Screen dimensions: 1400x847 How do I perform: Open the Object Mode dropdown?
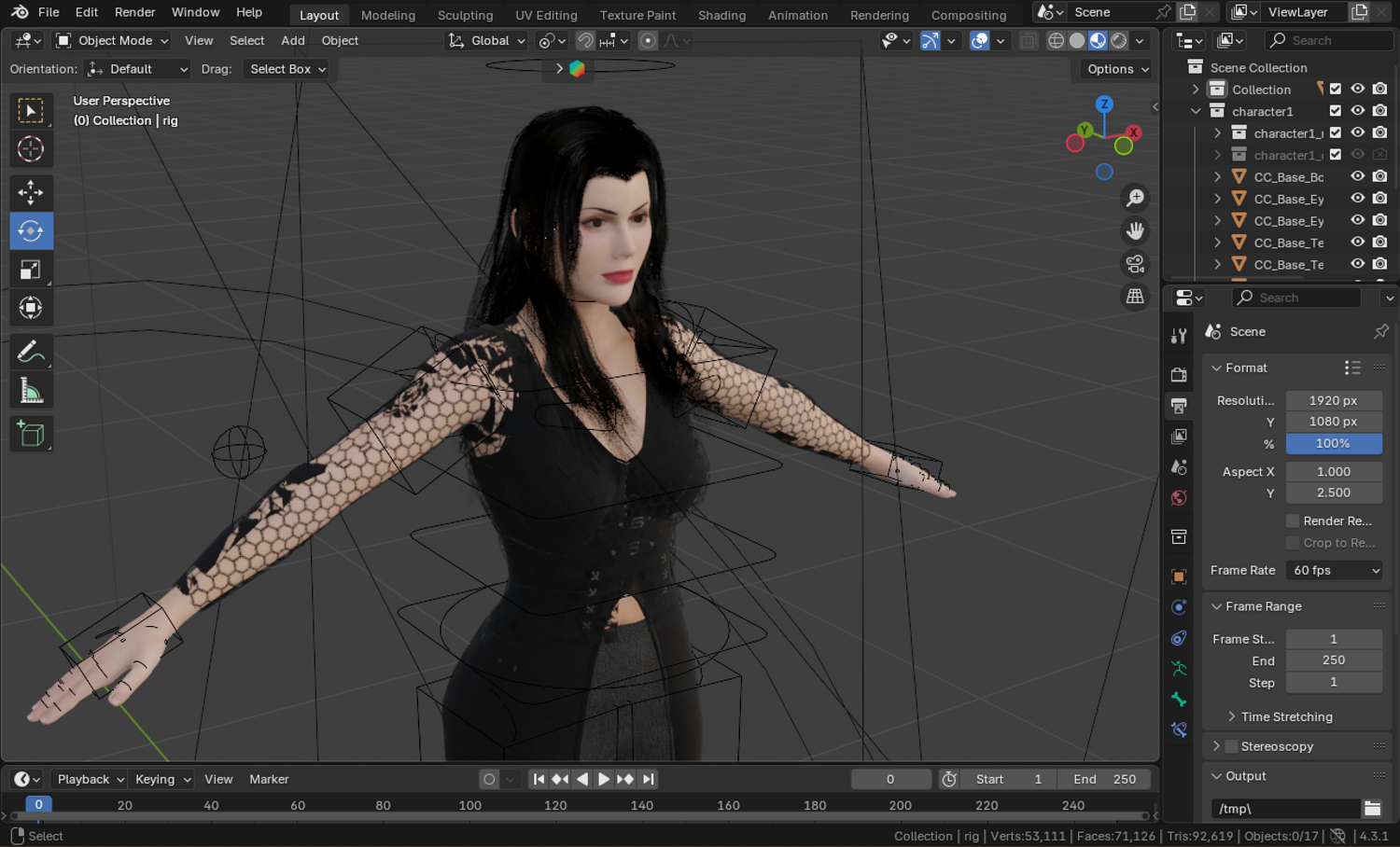(x=112, y=41)
